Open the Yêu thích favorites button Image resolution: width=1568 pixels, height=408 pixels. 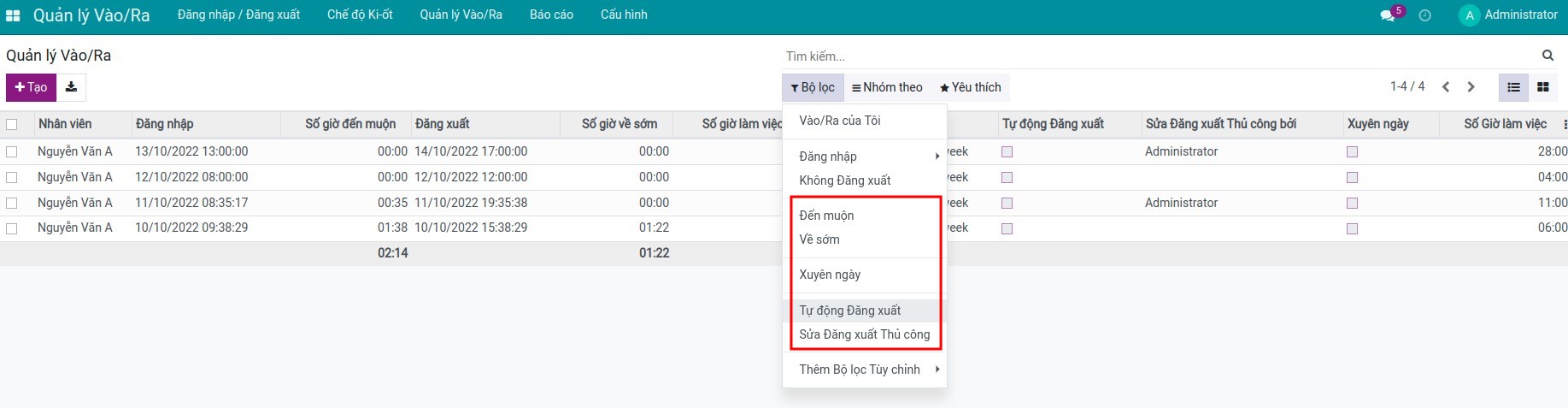click(x=970, y=87)
